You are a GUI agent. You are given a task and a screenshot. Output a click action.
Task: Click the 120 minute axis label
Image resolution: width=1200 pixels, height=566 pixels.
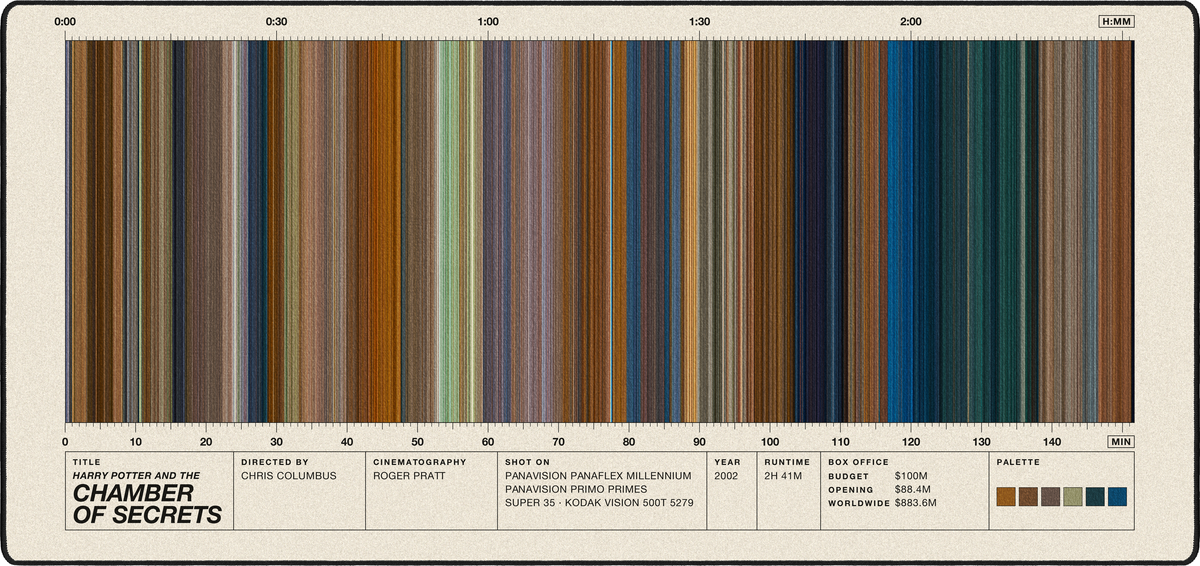[911, 441]
